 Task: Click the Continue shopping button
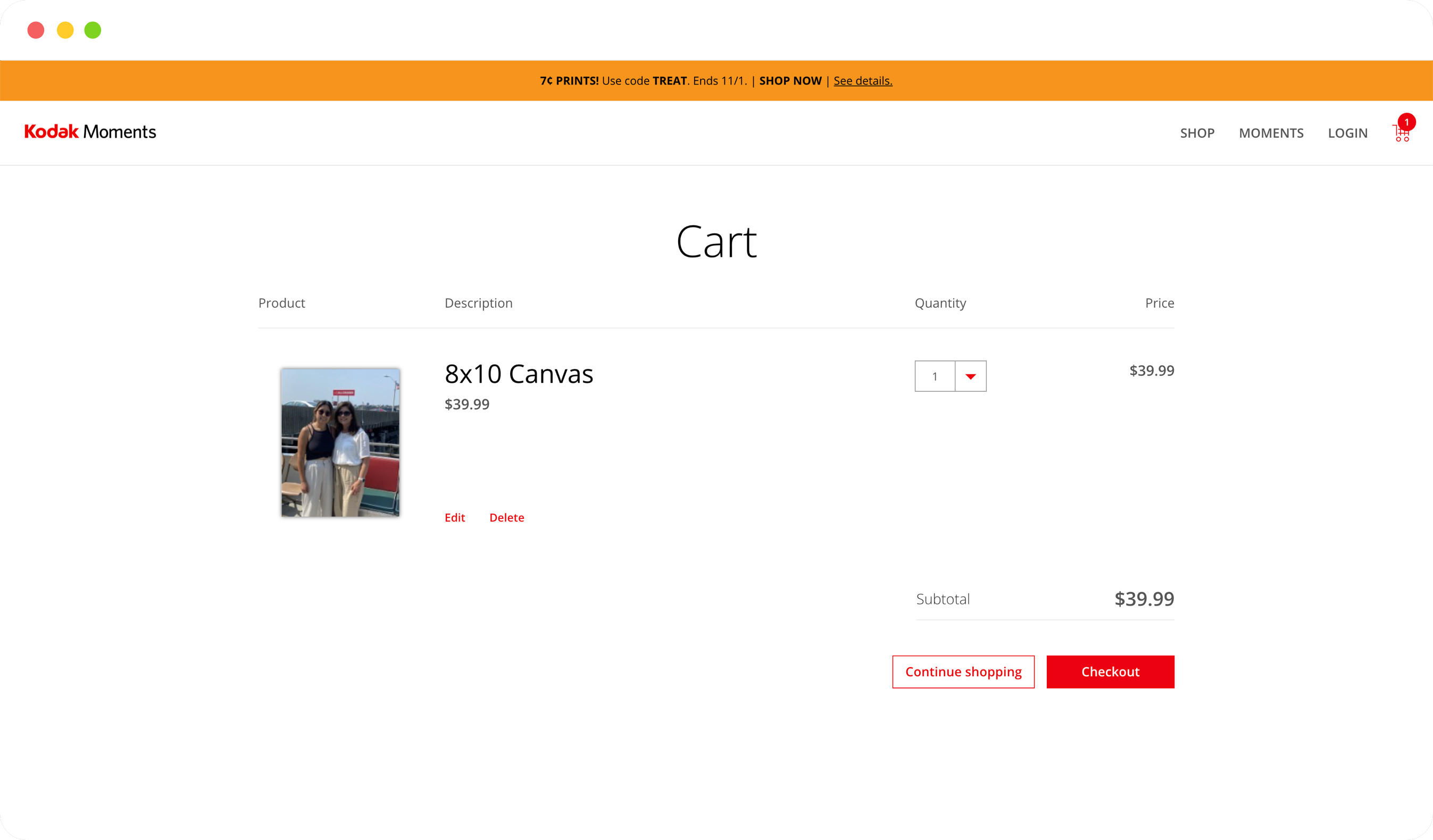[963, 672]
